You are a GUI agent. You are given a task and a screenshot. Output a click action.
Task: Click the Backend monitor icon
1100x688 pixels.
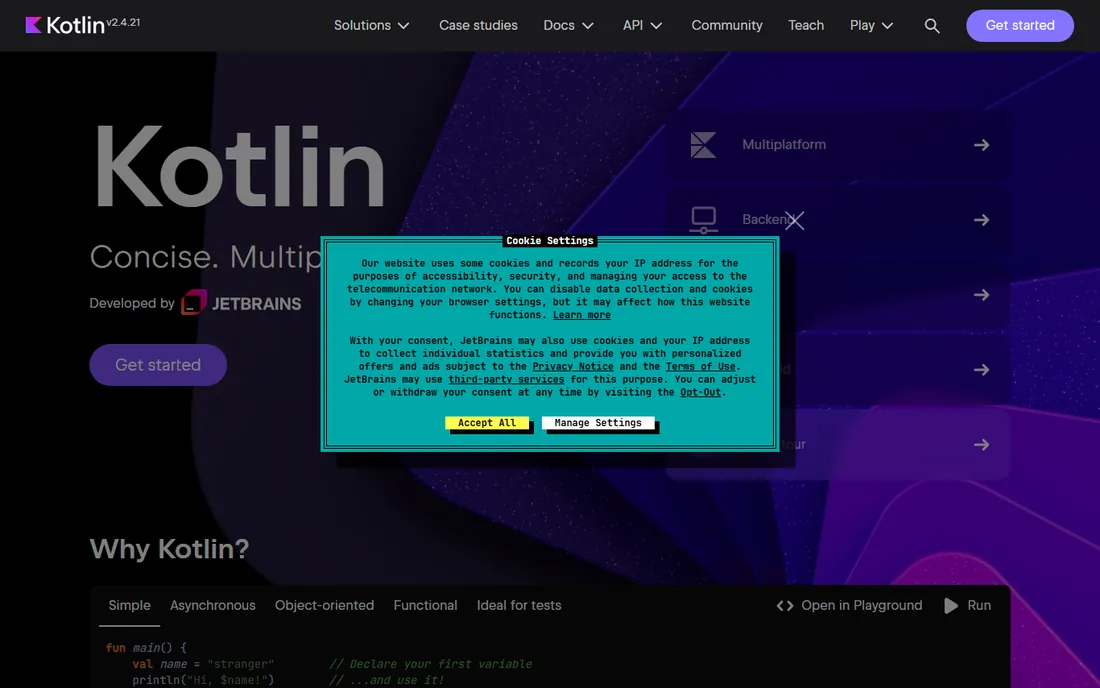(x=704, y=220)
